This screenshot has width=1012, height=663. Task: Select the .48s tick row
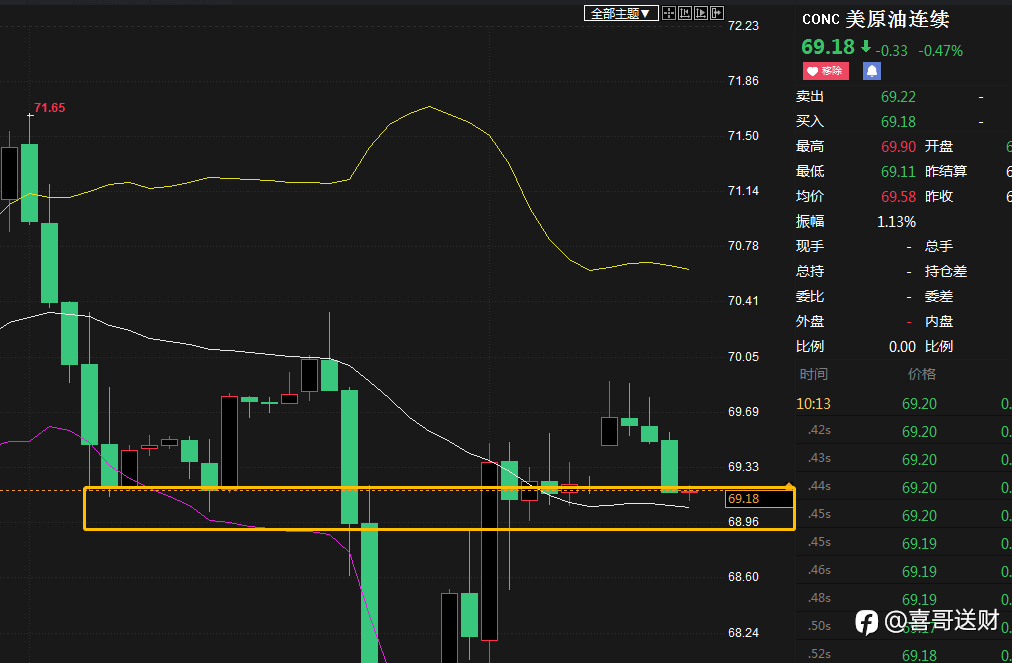904,599
